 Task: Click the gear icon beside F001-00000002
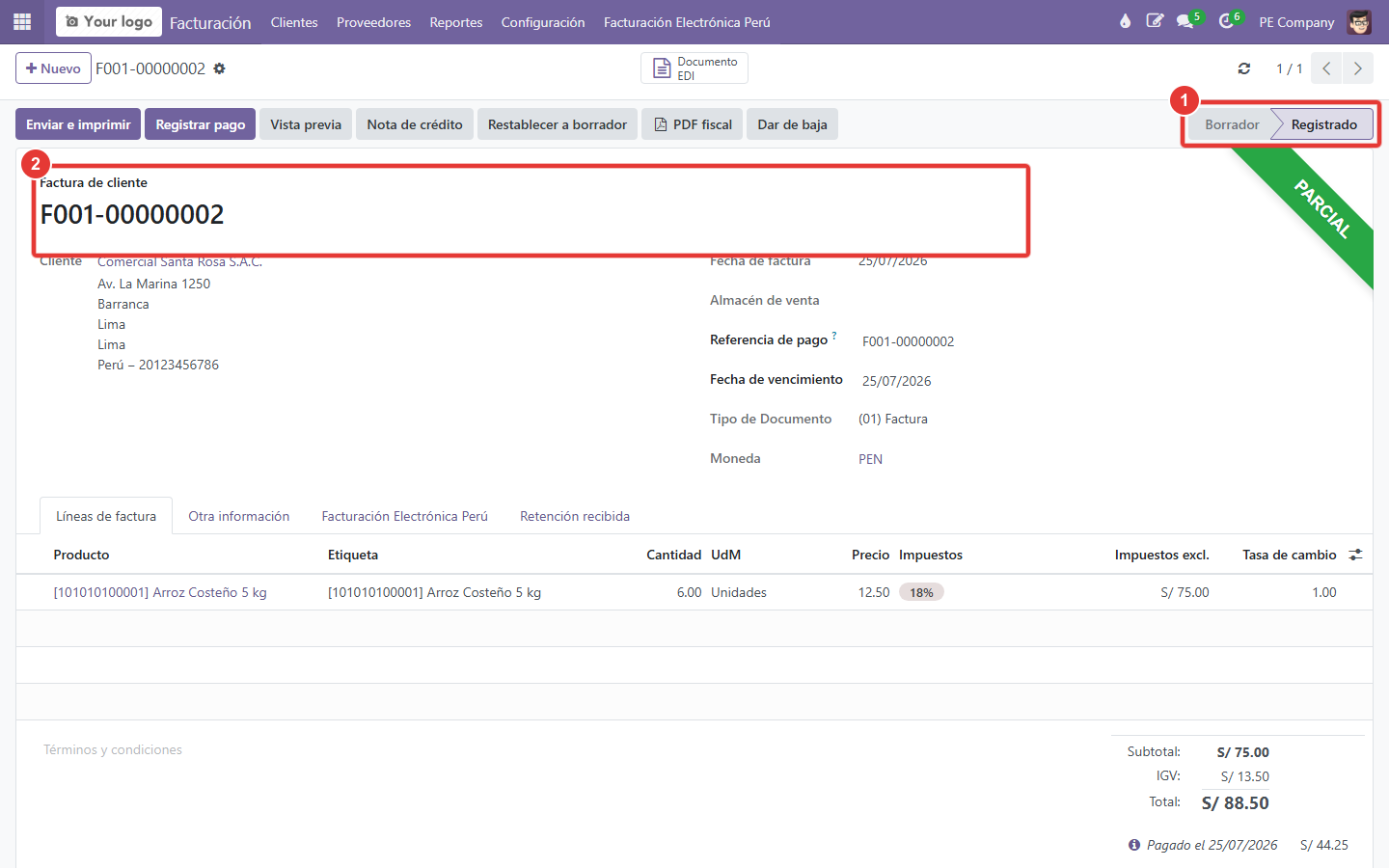tap(219, 68)
